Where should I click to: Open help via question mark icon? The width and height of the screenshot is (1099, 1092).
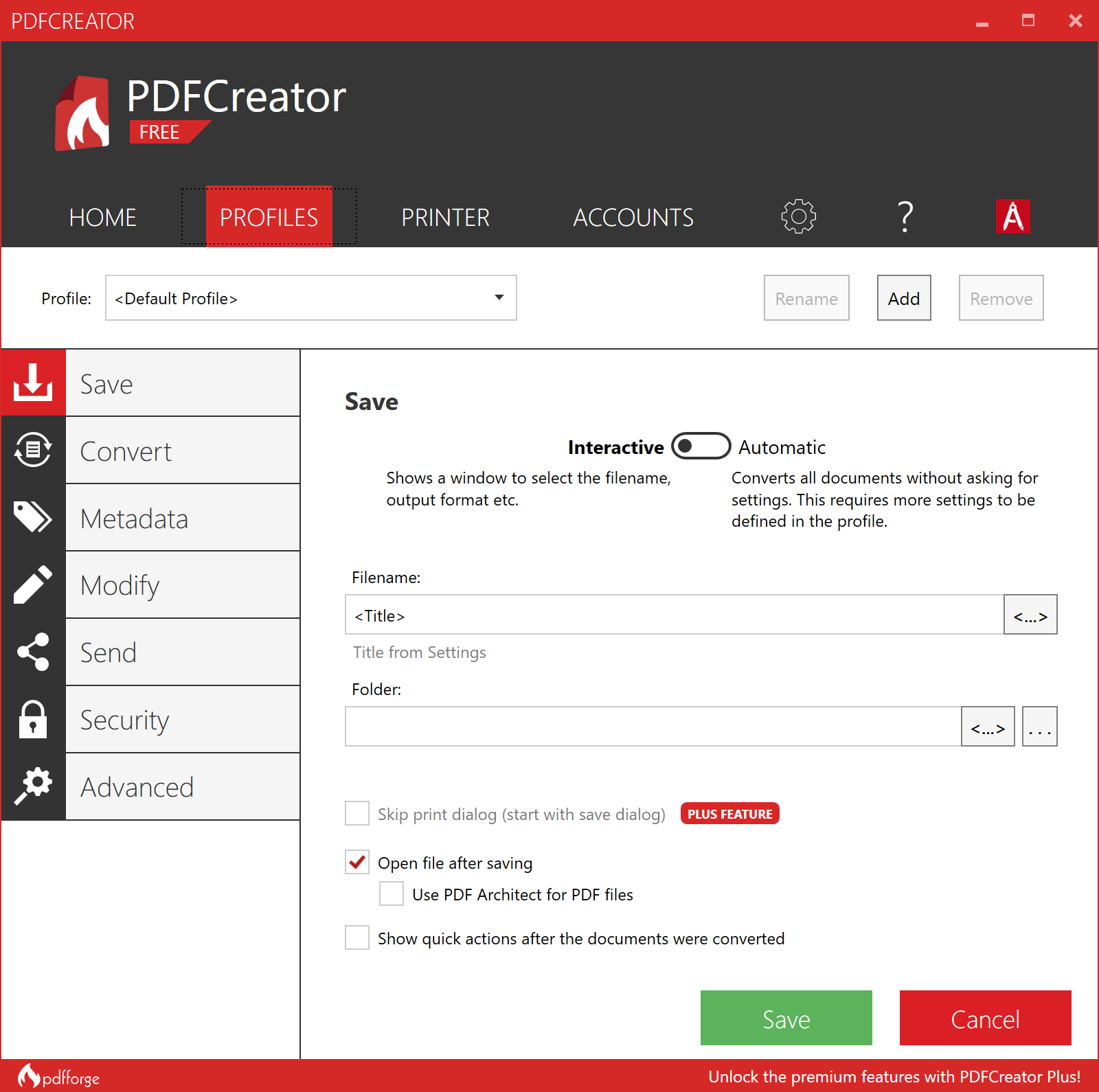click(x=905, y=217)
